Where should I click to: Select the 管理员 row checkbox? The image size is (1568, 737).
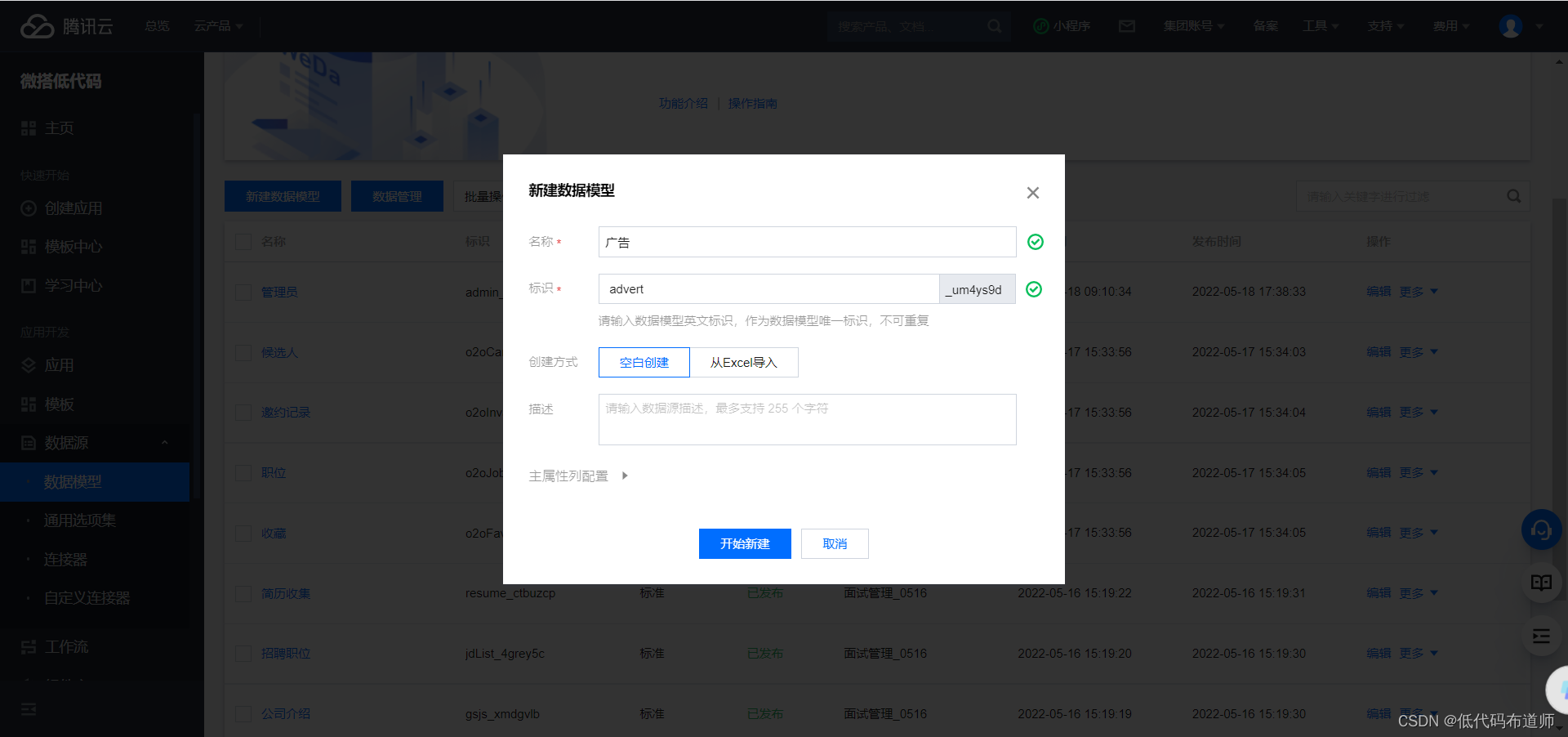coord(243,292)
